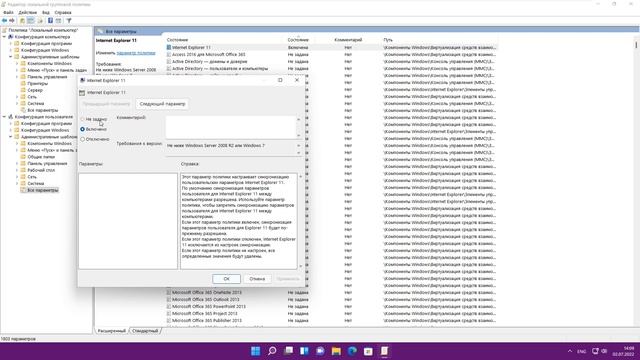Open the Chat taskbar icon
640x360 pixels.
(x=320, y=351)
